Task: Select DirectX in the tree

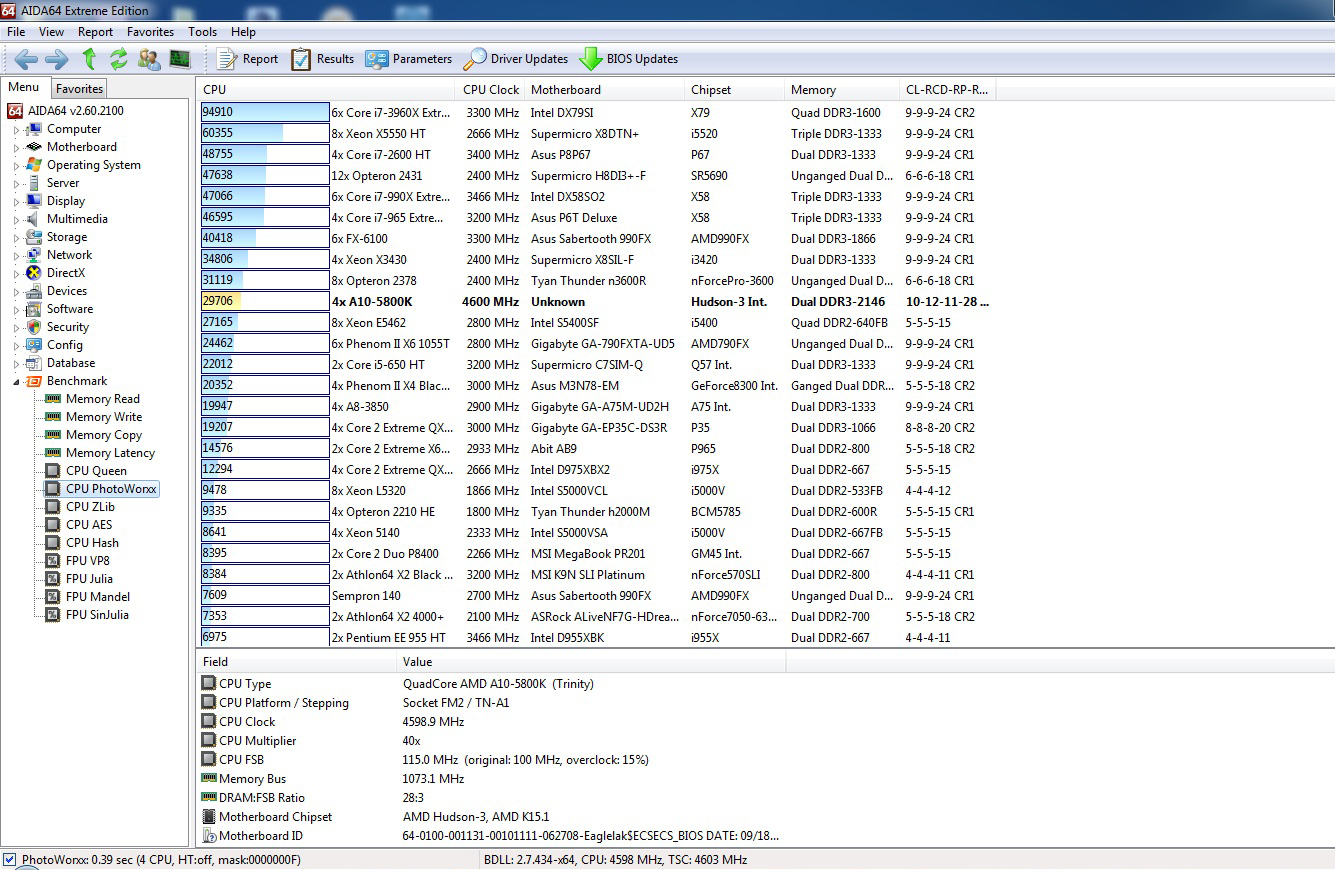Action: 66,273
